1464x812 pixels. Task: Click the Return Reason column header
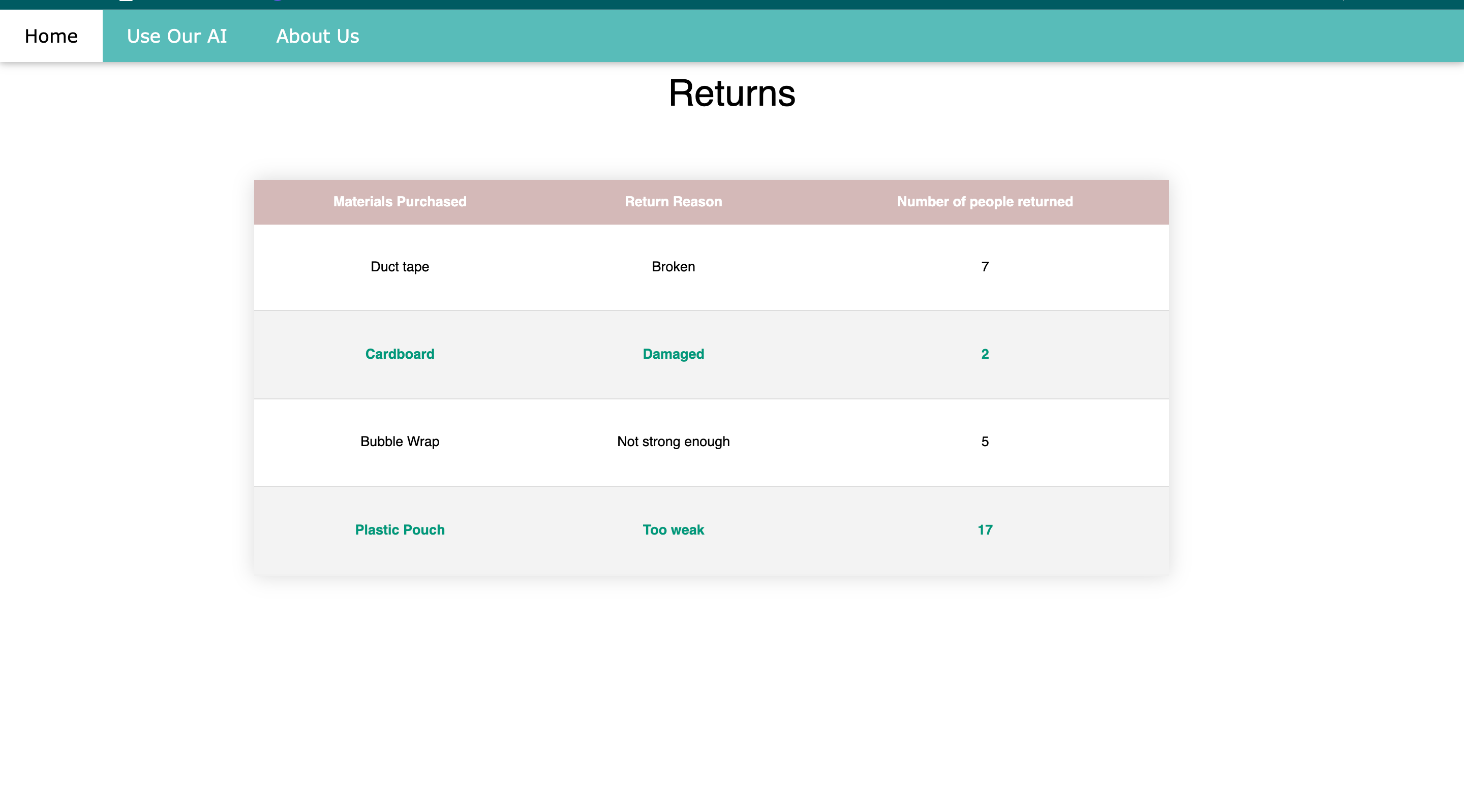coord(673,202)
